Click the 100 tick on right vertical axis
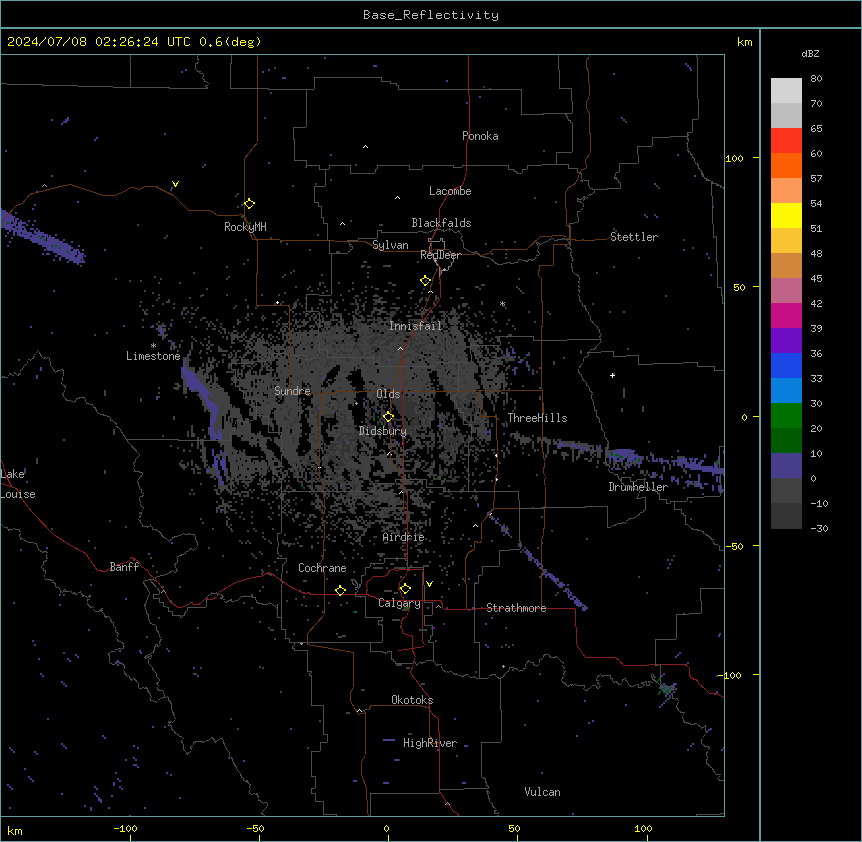862x842 pixels. 734,158
